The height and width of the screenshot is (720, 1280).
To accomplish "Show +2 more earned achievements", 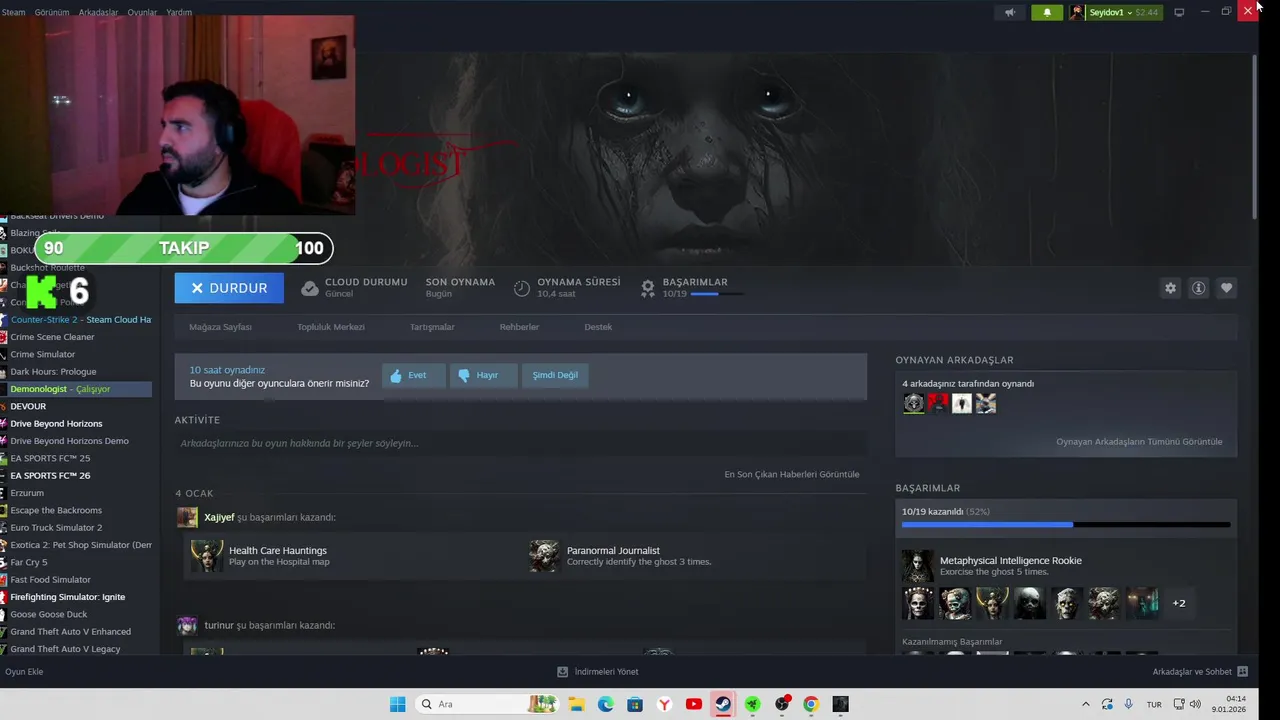I will click(x=1179, y=603).
